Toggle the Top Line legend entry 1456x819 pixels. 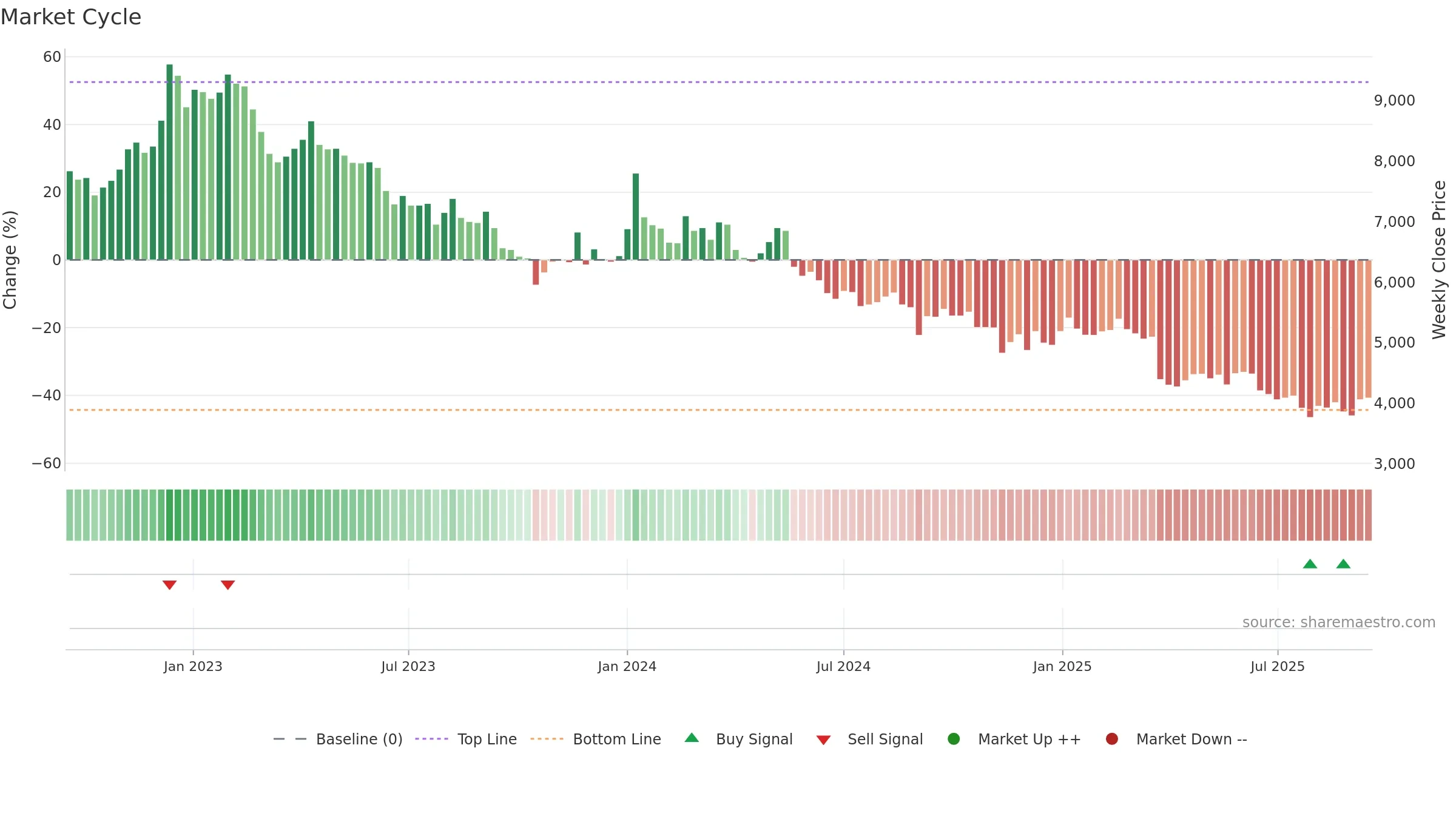click(x=466, y=739)
